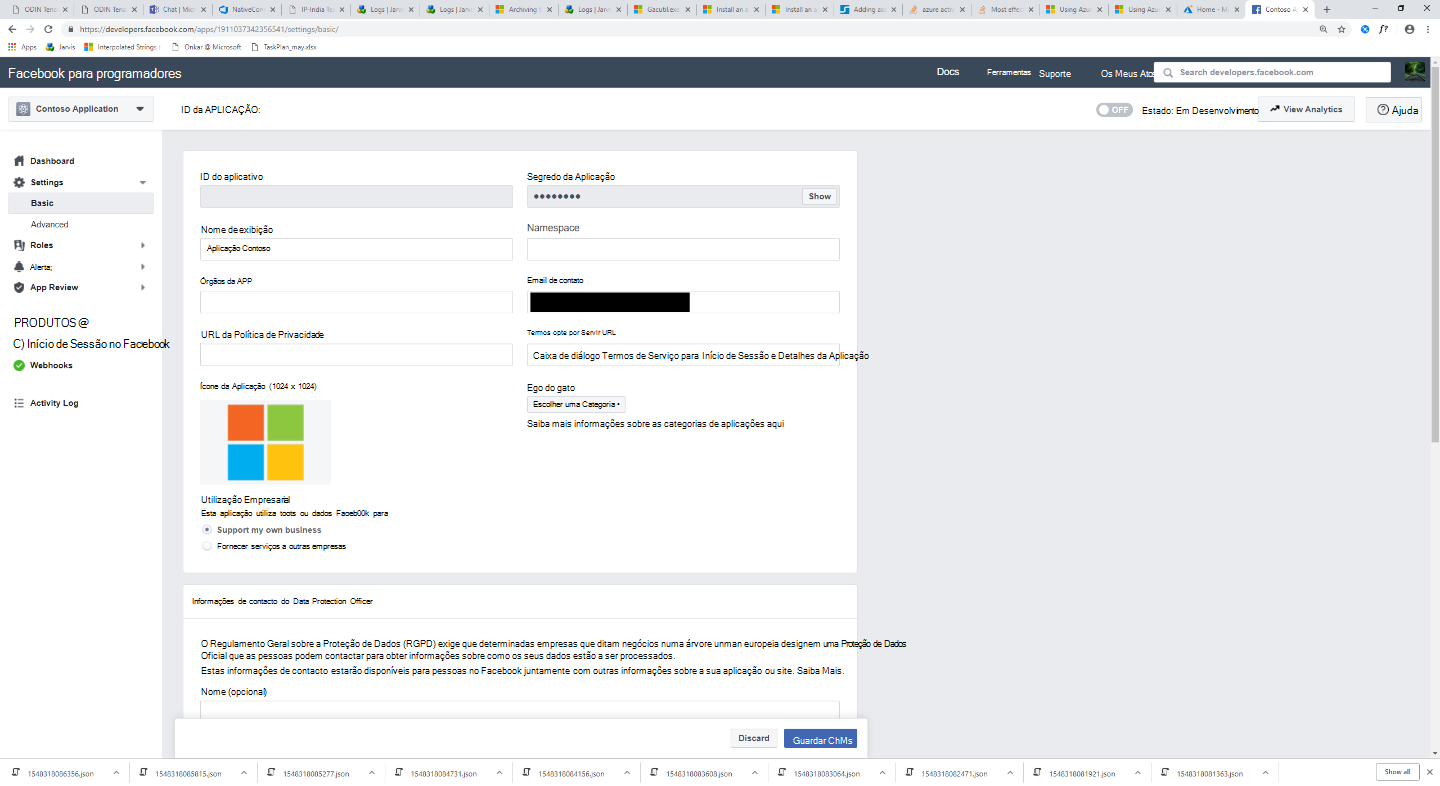Open the Contoso Application selector dropdown
The width and height of the screenshot is (1440, 786).
[x=81, y=109]
